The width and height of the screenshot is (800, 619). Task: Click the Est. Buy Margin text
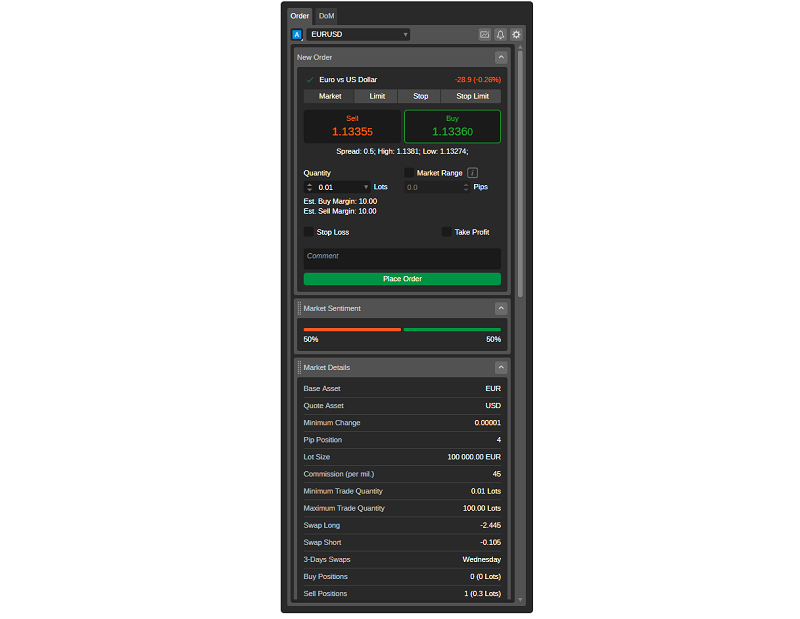click(340, 202)
